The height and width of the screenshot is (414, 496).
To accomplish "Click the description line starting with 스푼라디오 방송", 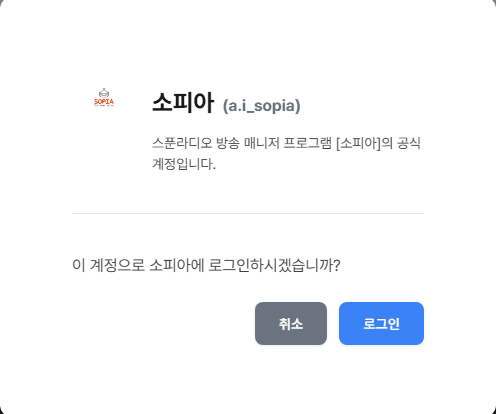I will click(286, 143).
